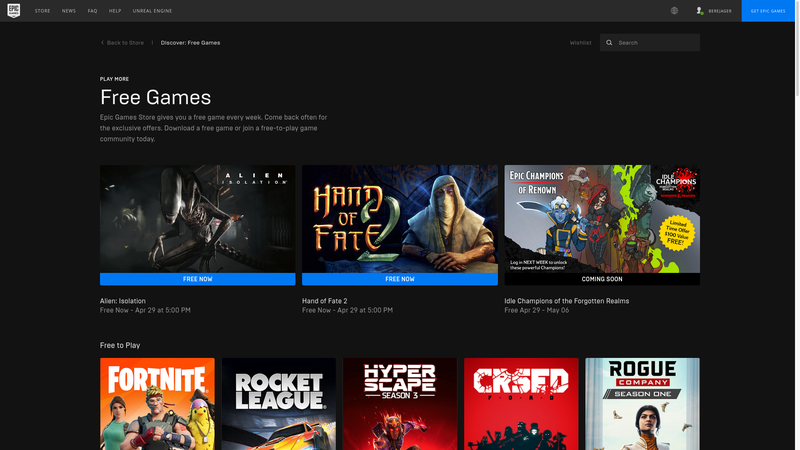
Task: Click Idle Champions of the Forgotten Realms title
Action: 566,301
